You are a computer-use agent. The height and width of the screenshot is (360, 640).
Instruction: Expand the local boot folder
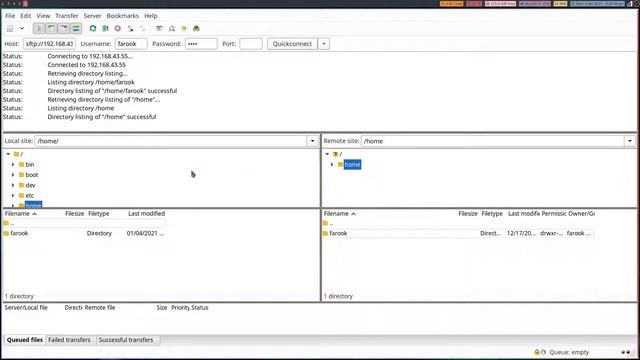click(x=13, y=175)
